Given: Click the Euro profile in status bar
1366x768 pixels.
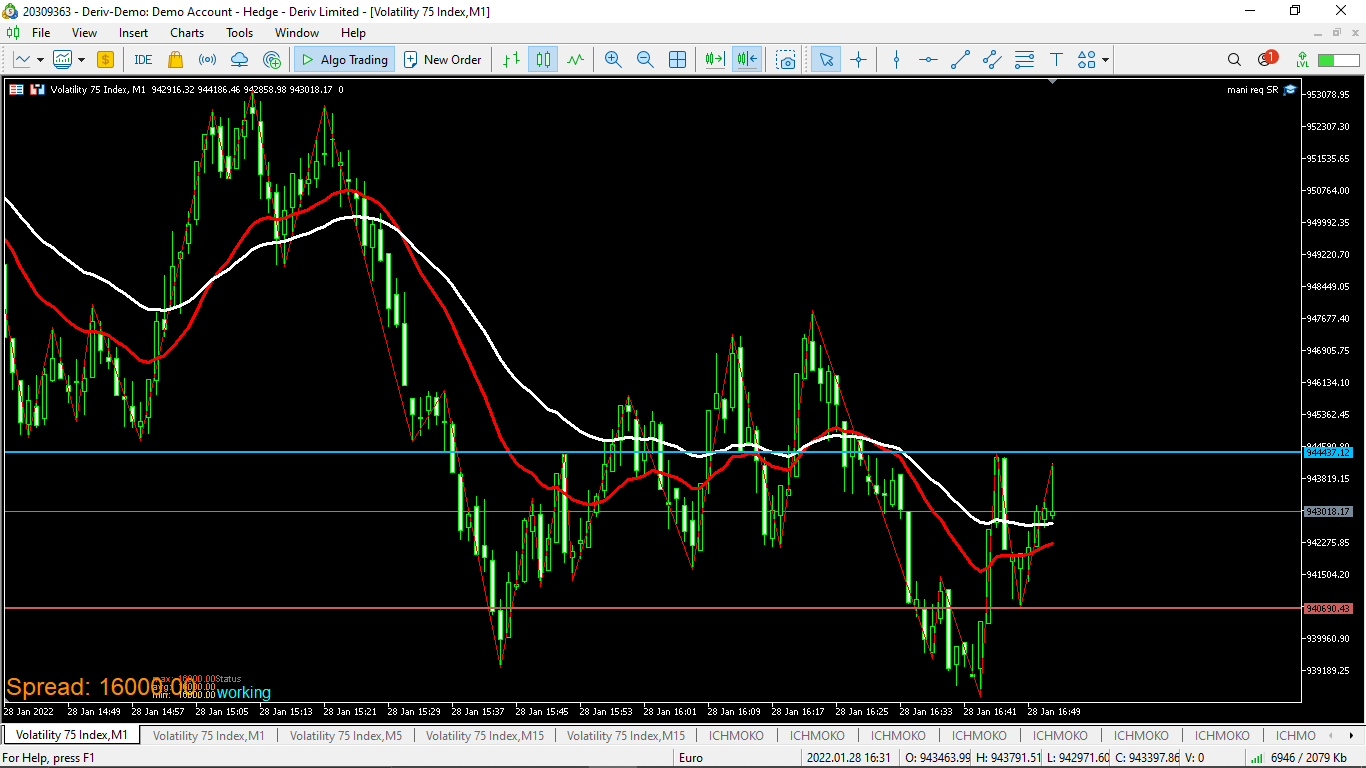Looking at the screenshot, I should (x=691, y=758).
